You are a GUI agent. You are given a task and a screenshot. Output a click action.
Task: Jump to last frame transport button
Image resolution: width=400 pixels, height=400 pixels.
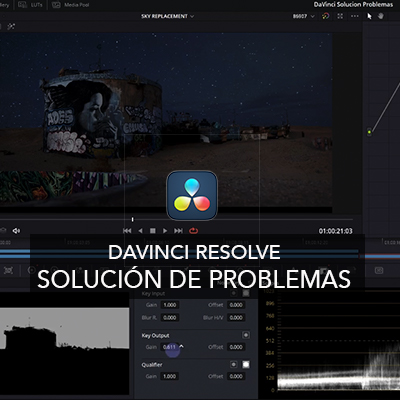click(178, 231)
